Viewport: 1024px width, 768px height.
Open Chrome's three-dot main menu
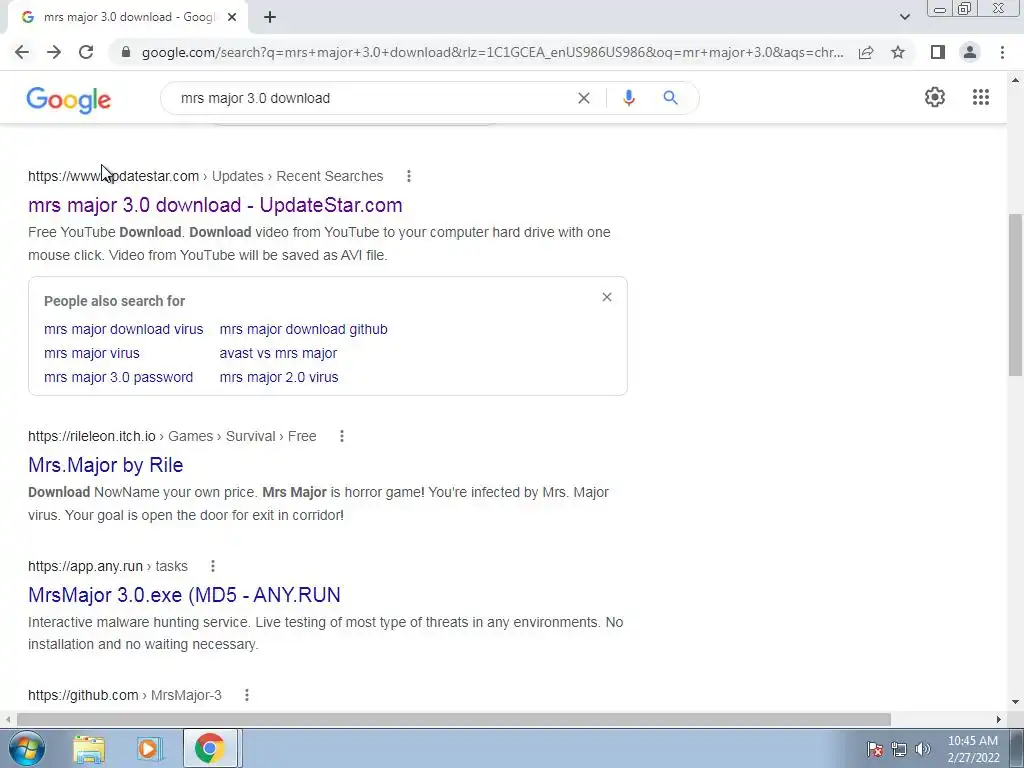pyautogui.click(x=1002, y=52)
